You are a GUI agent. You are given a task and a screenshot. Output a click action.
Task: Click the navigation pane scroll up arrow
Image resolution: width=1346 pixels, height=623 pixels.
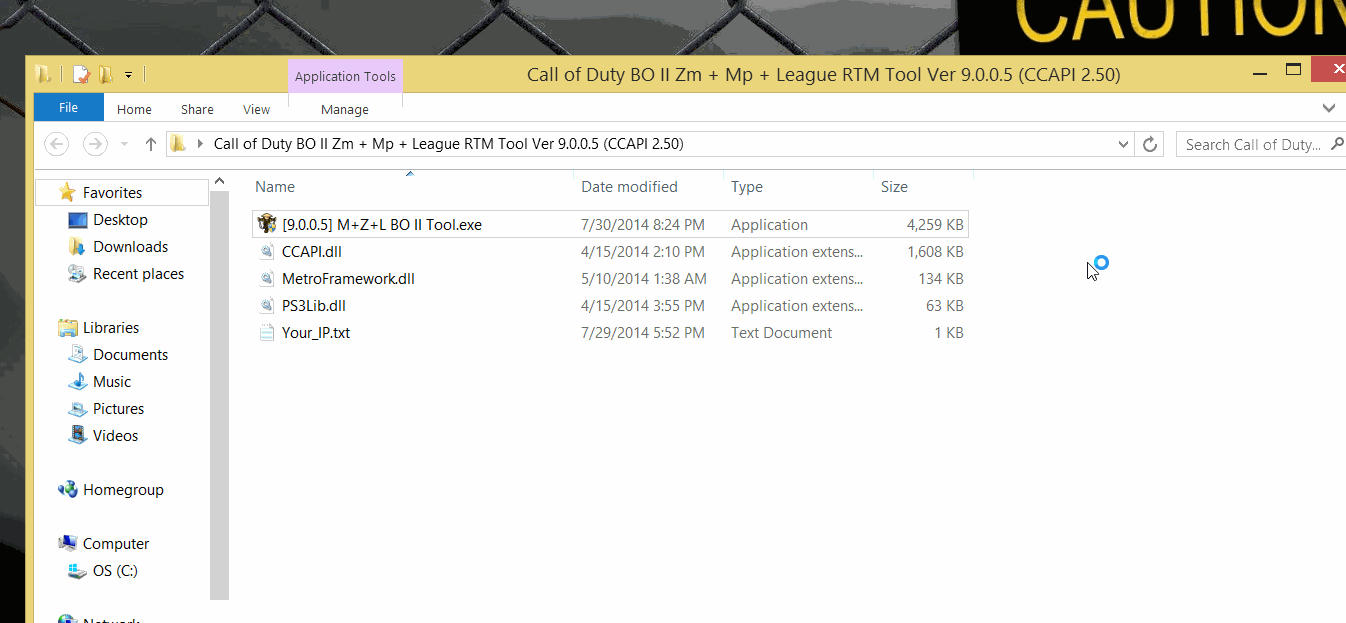tap(219, 183)
